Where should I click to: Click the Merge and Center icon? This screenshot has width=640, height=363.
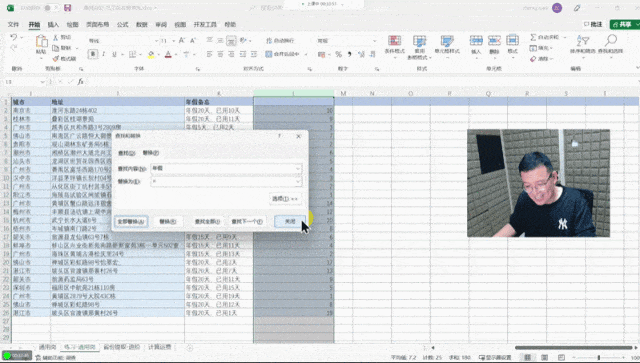tap(269, 54)
